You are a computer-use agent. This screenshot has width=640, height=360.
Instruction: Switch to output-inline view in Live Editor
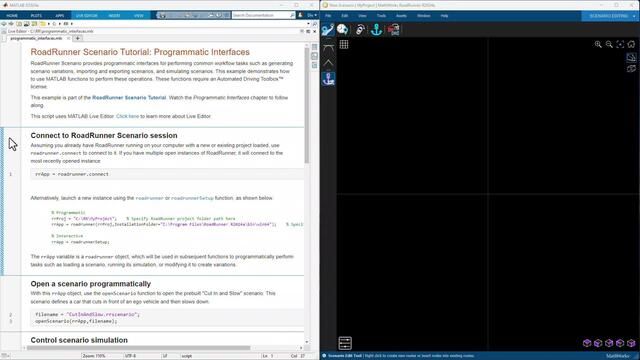click(x=314, y=56)
